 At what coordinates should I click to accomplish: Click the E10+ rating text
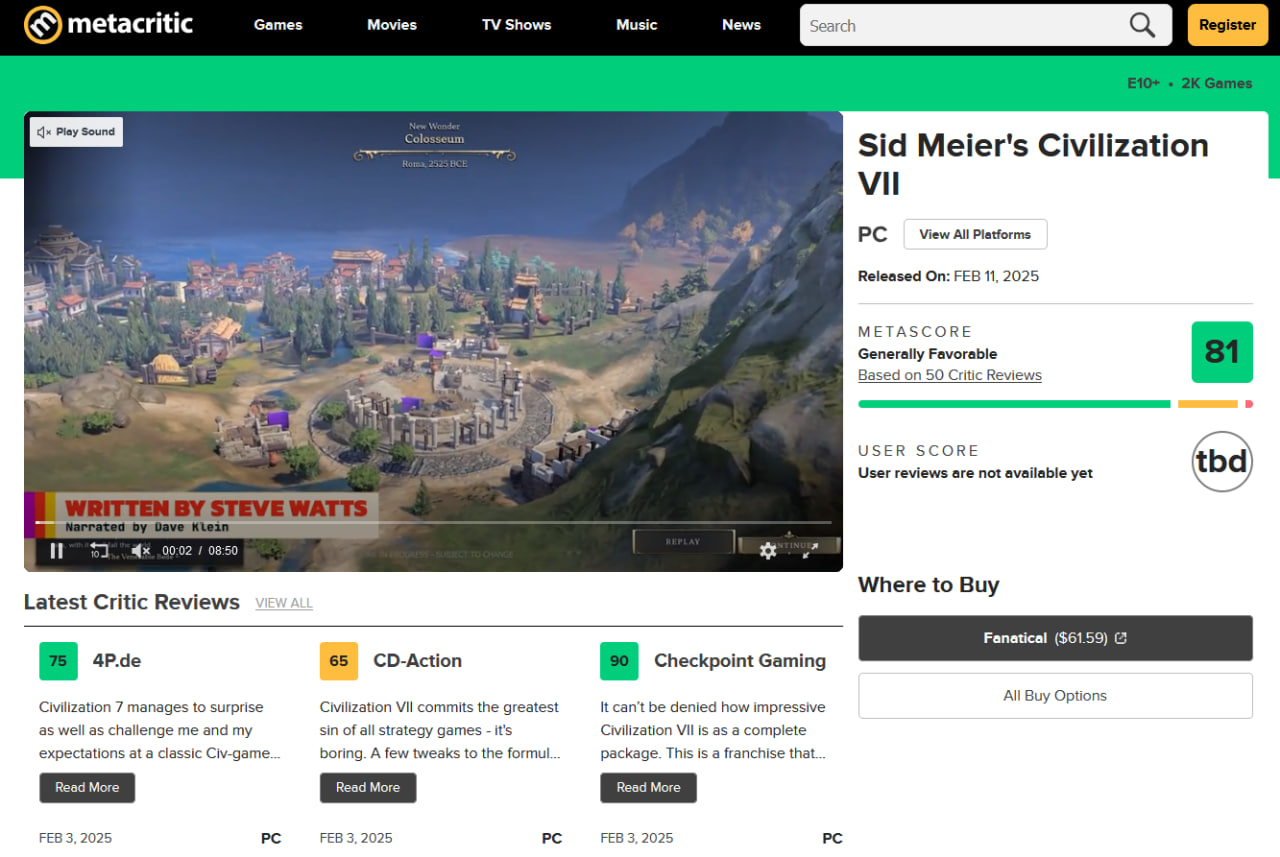click(1143, 83)
